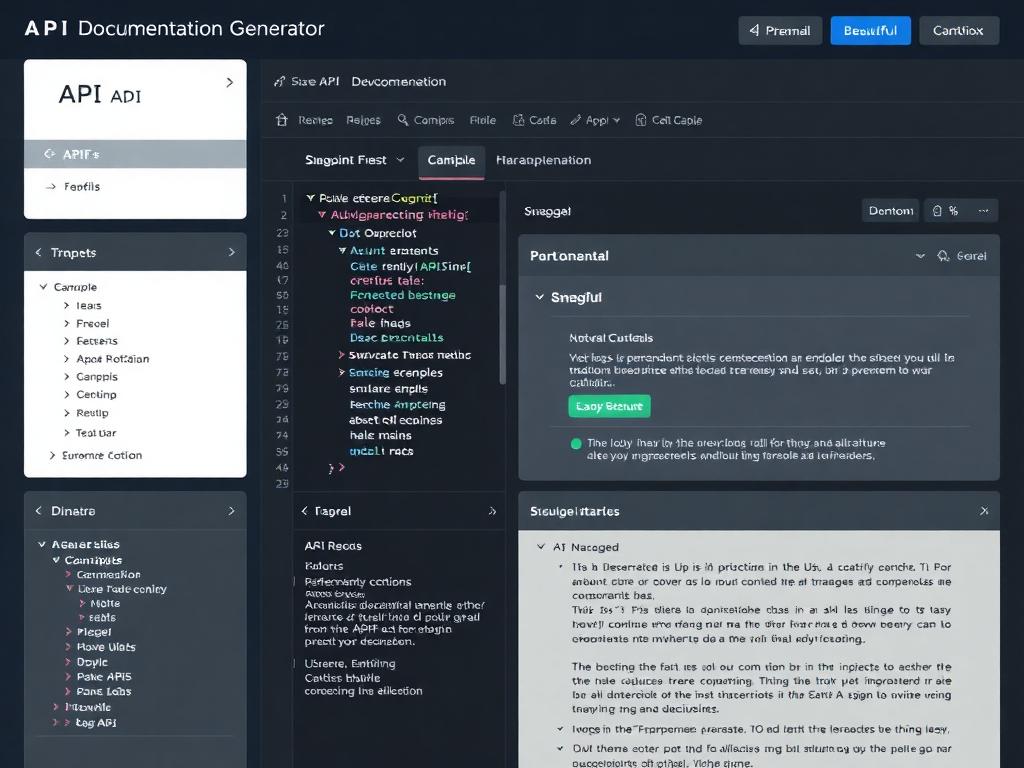Viewport: 1024px width, 768px height.
Task: Select the APIFs sidebar item
Action: pos(135,154)
